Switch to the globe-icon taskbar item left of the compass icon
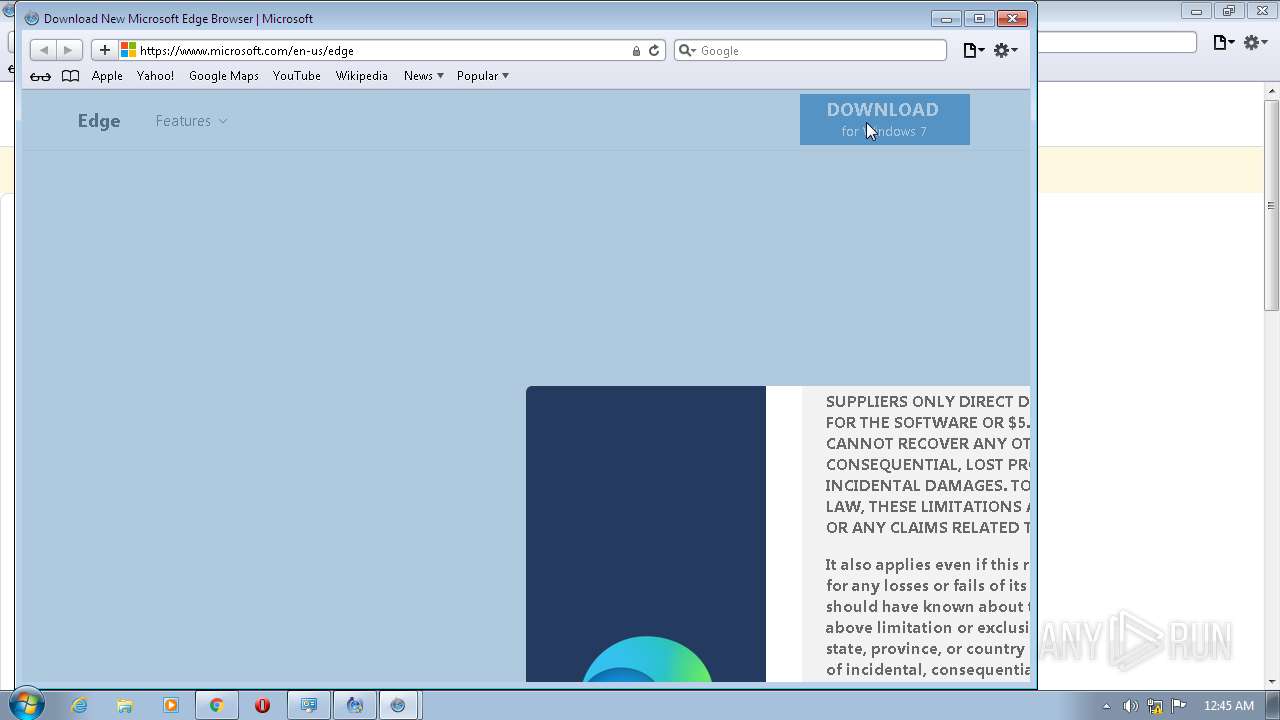 (x=354, y=705)
